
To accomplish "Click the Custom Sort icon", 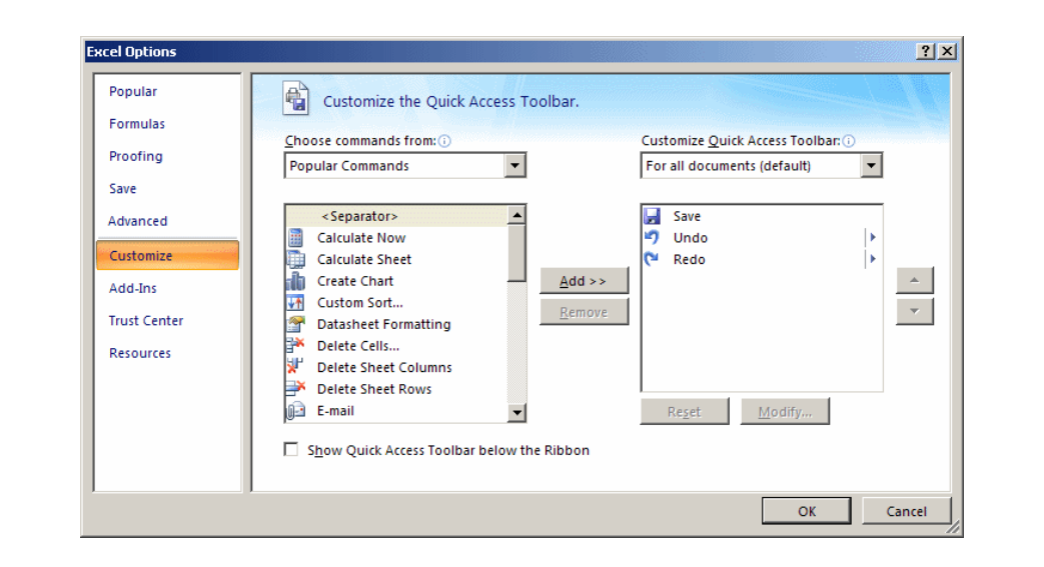I will tap(296, 303).
